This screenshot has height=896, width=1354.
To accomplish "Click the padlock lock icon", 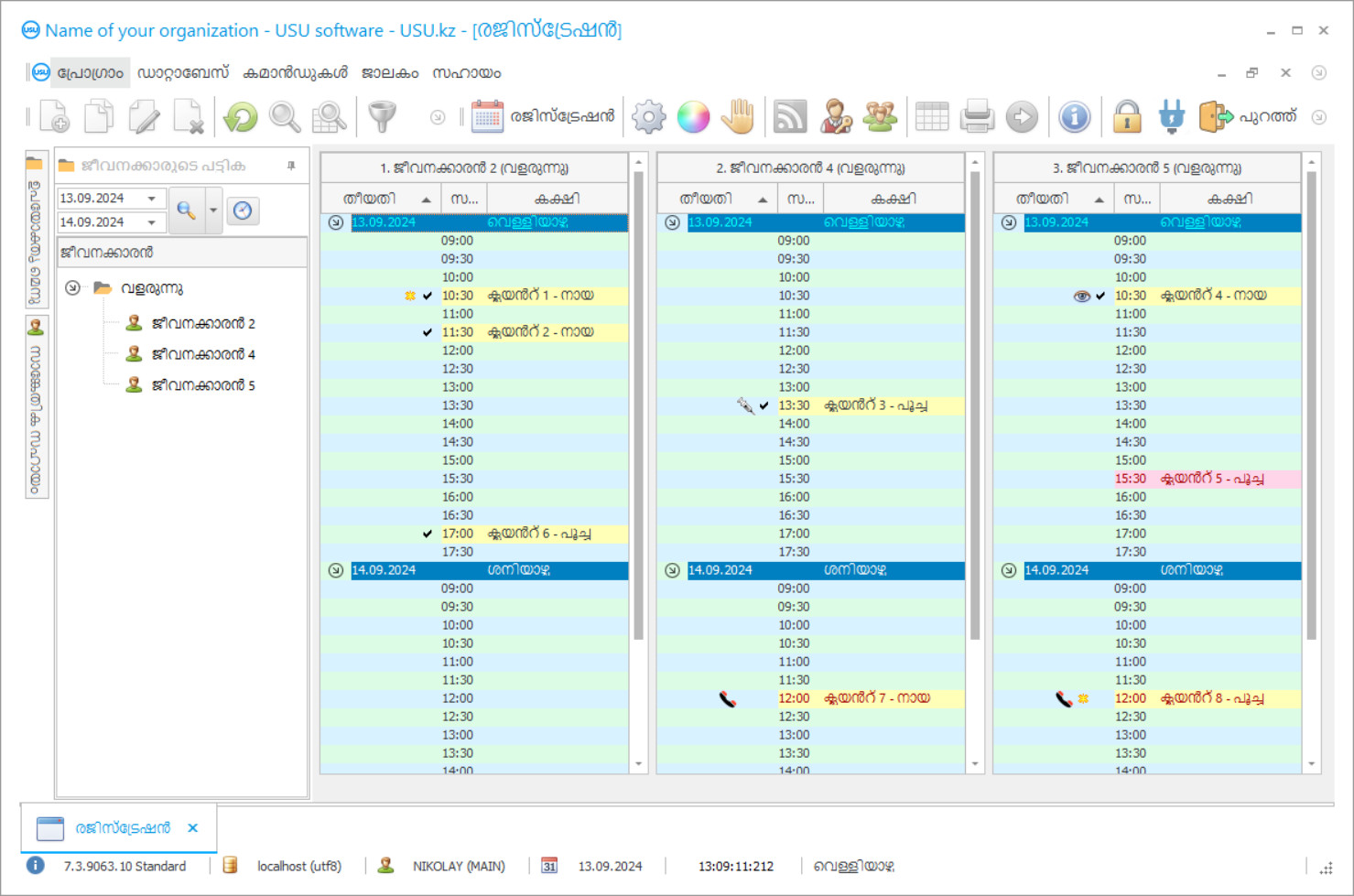I will 1127,117.
